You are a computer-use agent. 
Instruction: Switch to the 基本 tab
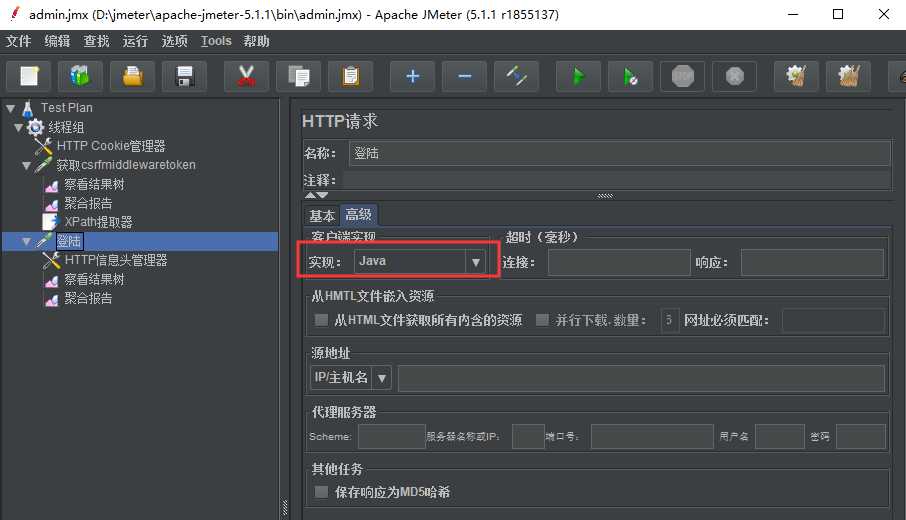coord(322,216)
